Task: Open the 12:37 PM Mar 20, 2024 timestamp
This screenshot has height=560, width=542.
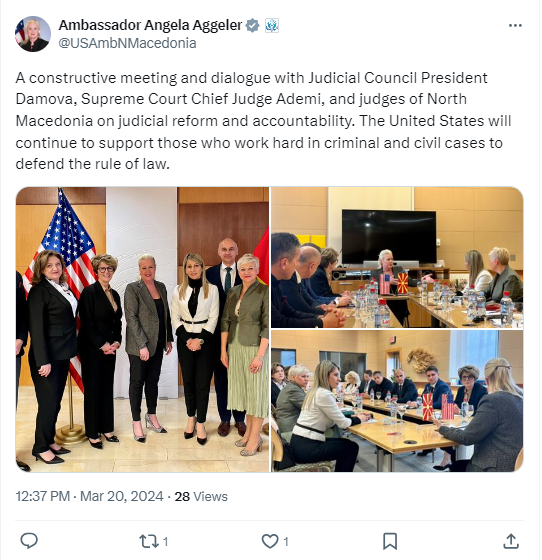Action: (90, 496)
